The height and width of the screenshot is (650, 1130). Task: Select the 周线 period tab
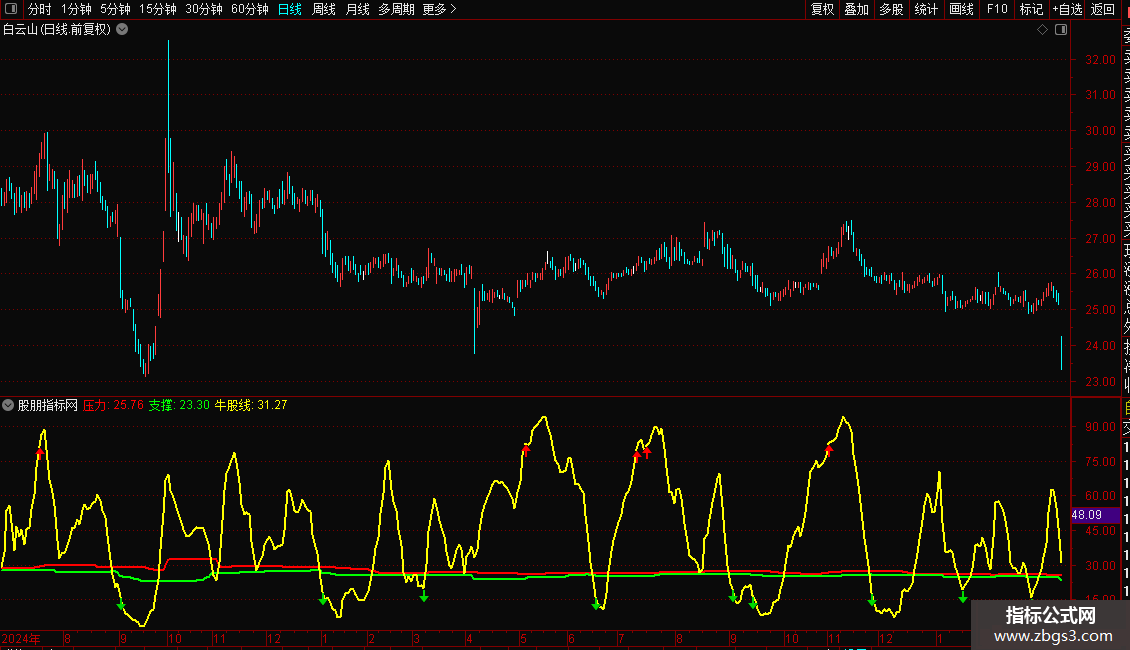[324, 9]
